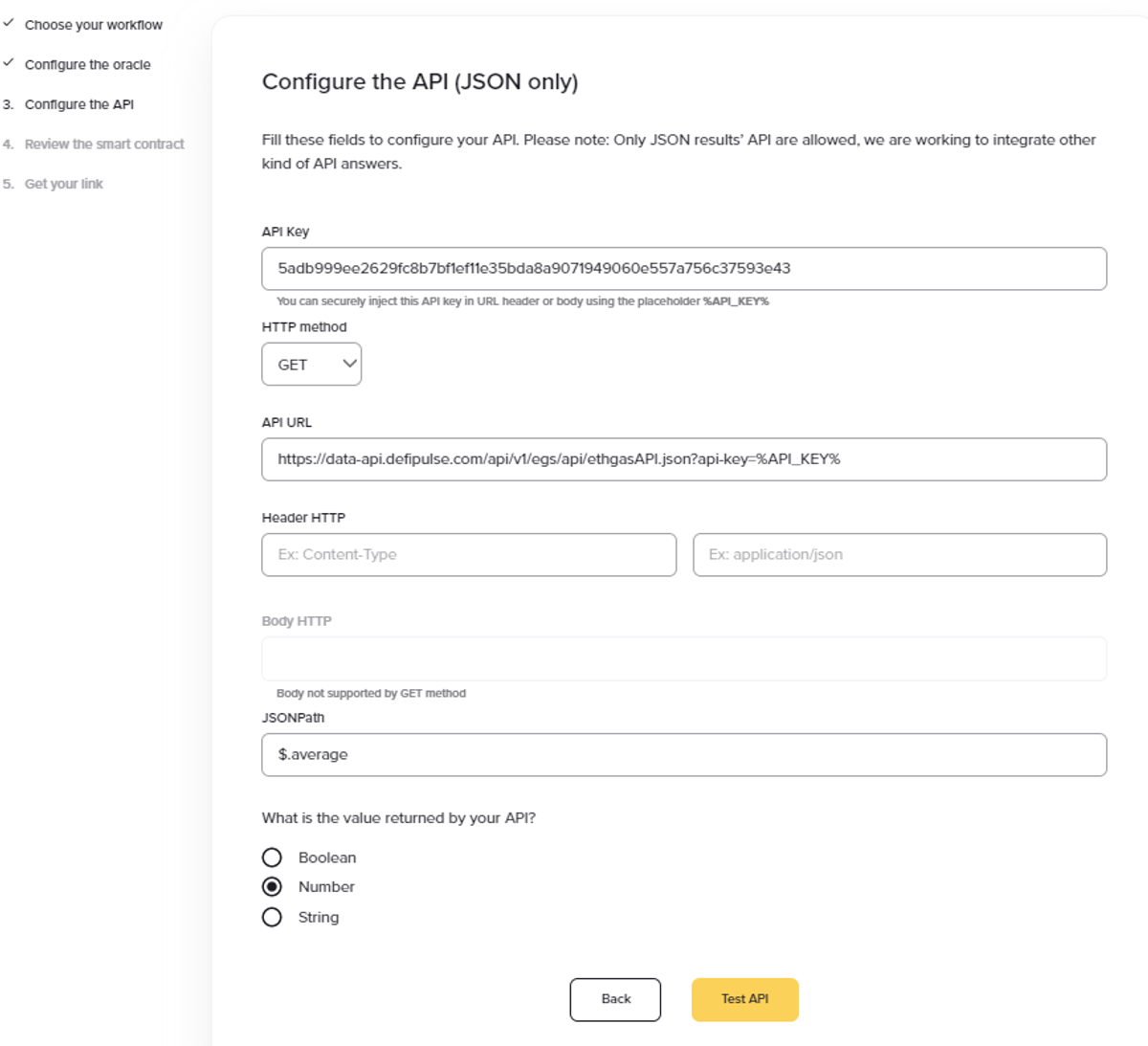Viewport: 1148px width, 1046px height.
Task: Click the Back button
Action: click(615, 999)
